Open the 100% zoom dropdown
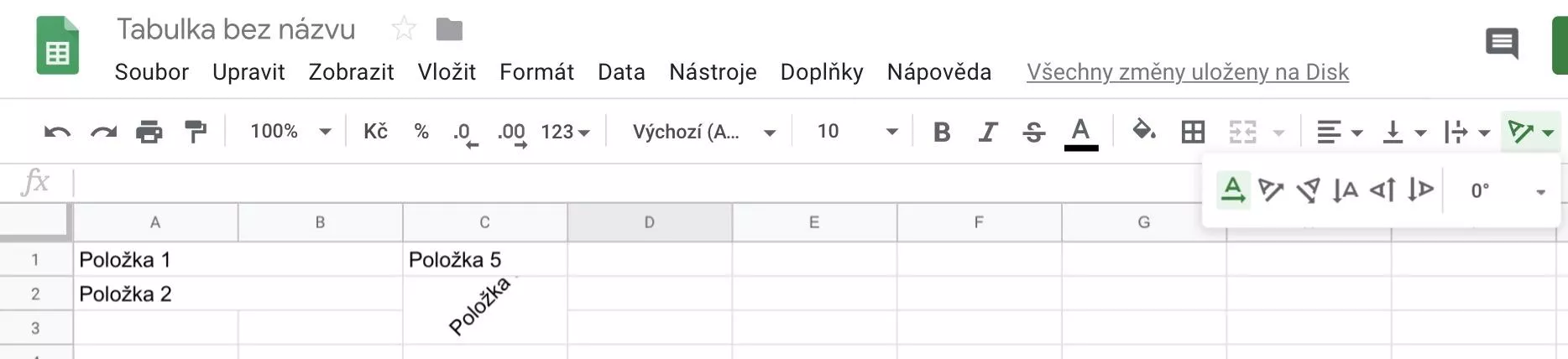This screenshot has width=1568, height=359. (x=290, y=132)
